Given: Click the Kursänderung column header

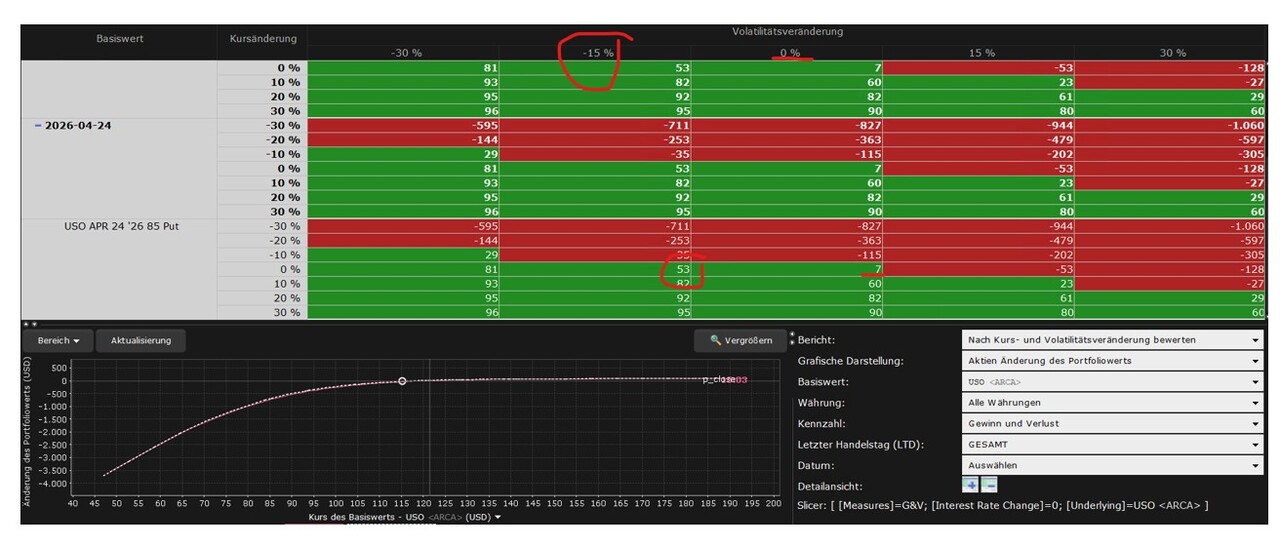Looking at the screenshot, I should 262,38.
